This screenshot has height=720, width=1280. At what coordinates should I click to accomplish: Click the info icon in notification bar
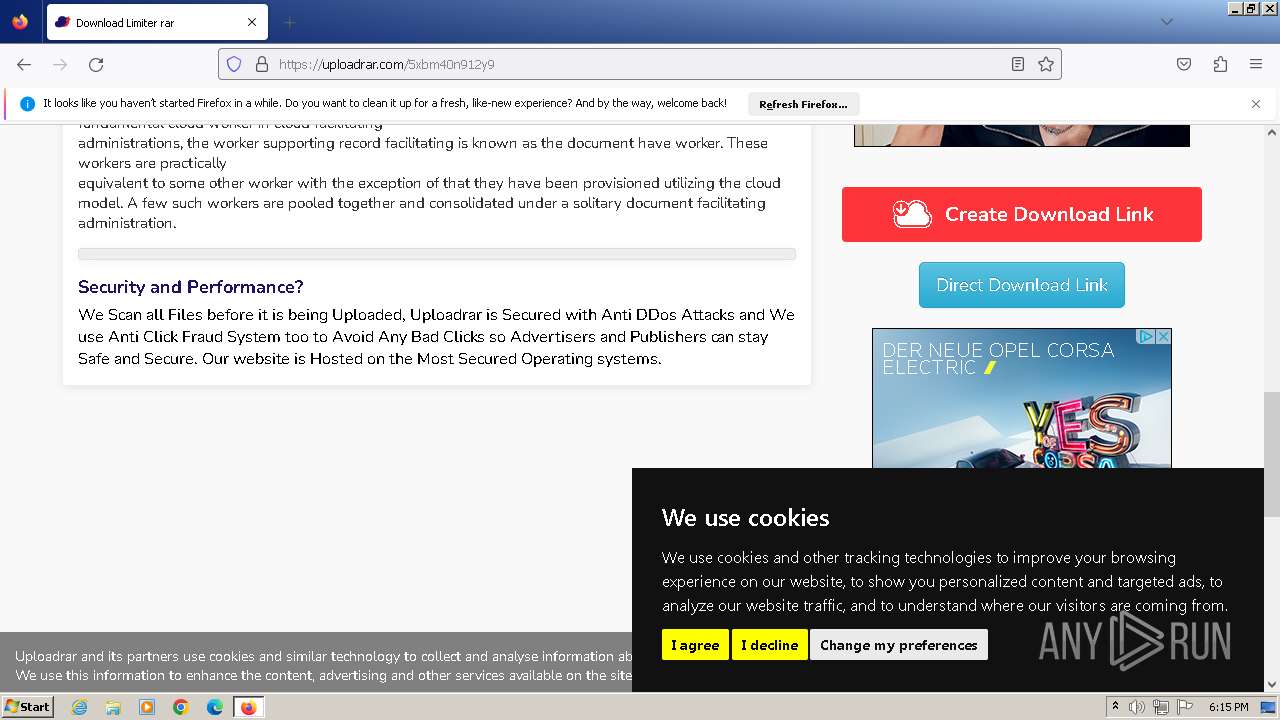[27, 104]
